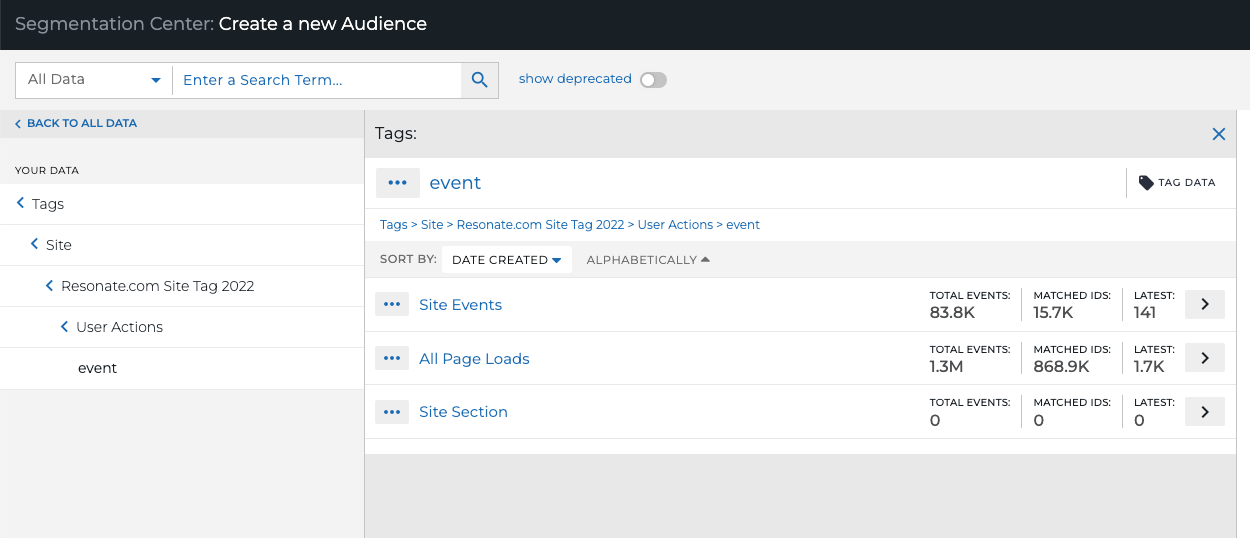Open the Date Created sort dropdown
1250x538 pixels.
click(507, 260)
